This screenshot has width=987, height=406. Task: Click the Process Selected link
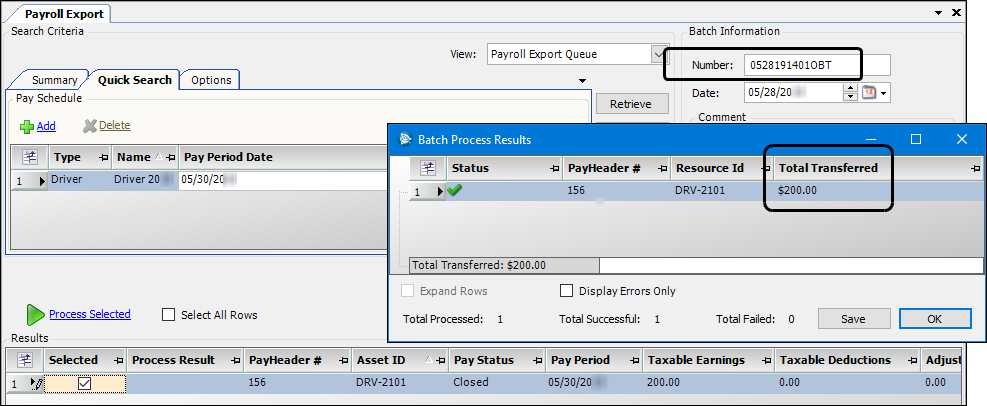(90, 314)
